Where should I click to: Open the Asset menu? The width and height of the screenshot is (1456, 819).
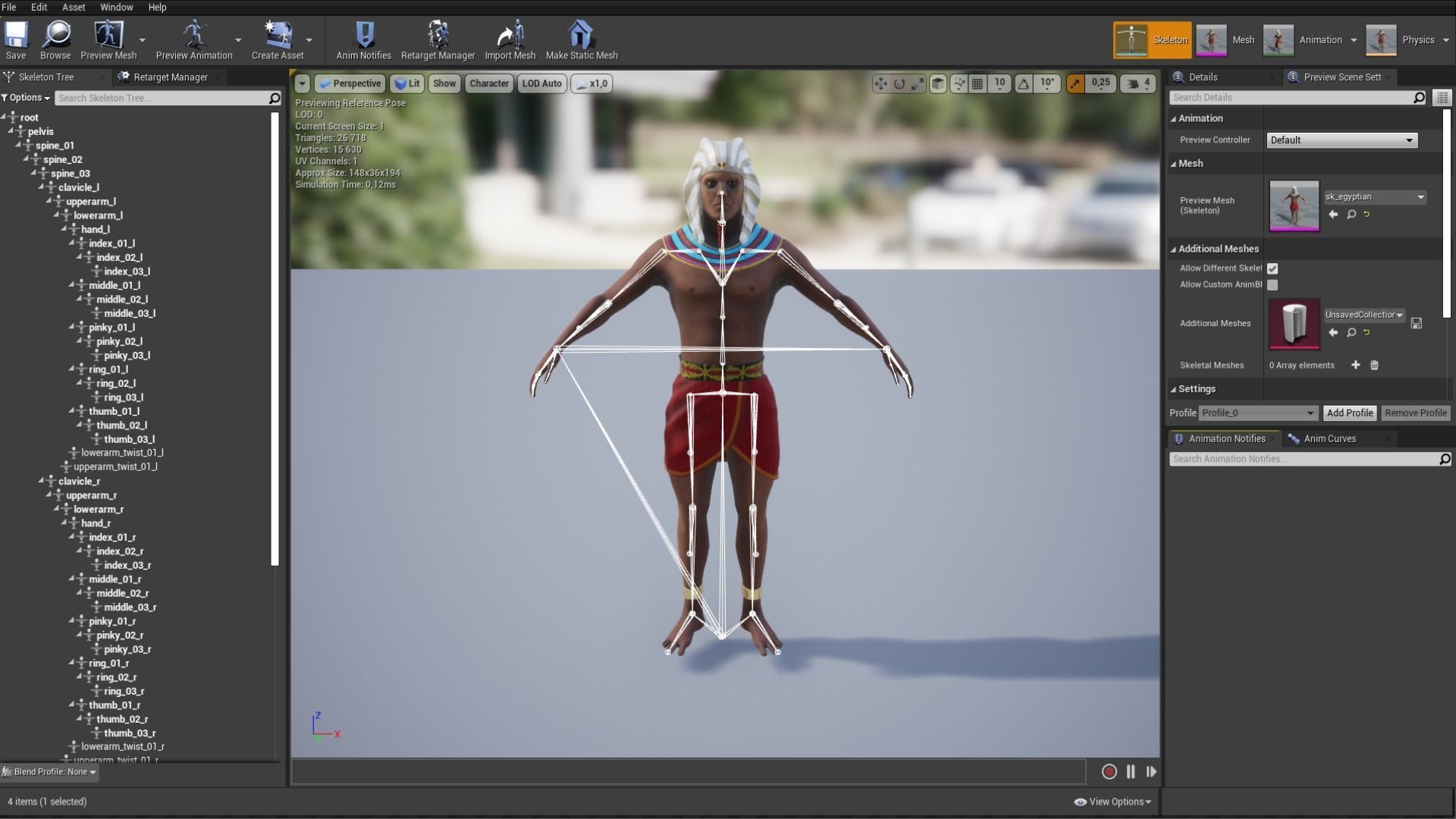[74, 7]
